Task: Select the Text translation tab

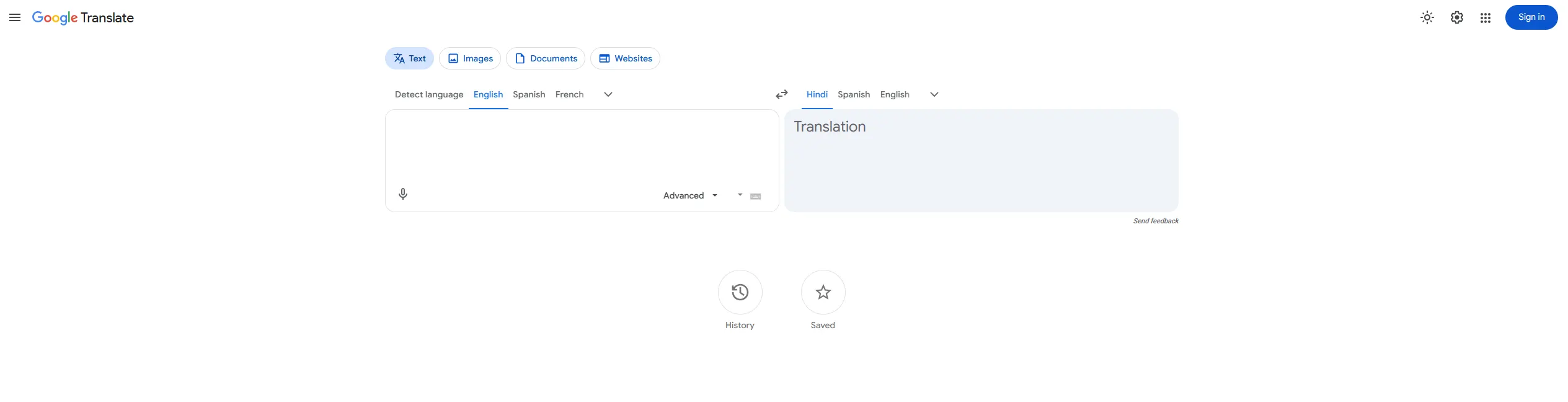Action: click(409, 58)
